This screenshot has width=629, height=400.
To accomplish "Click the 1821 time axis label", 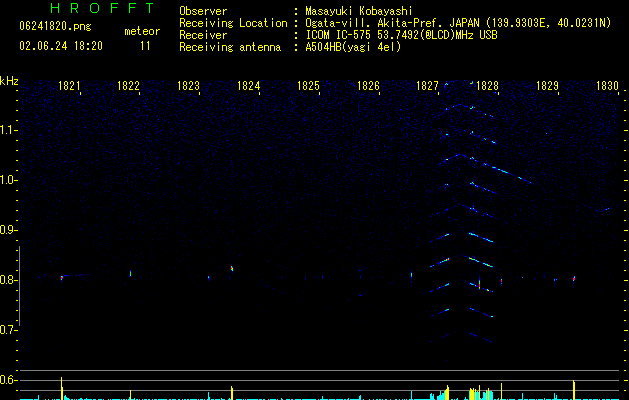I will [69, 86].
